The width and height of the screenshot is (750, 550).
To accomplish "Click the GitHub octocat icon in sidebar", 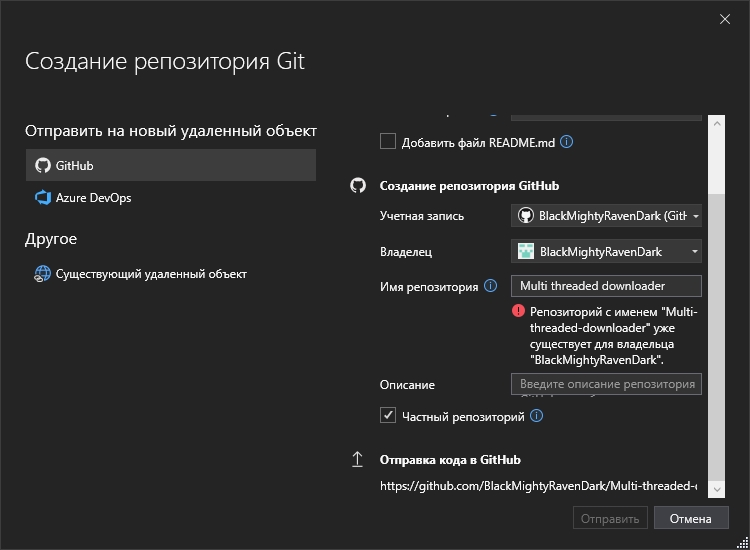I will pos(43,165).
